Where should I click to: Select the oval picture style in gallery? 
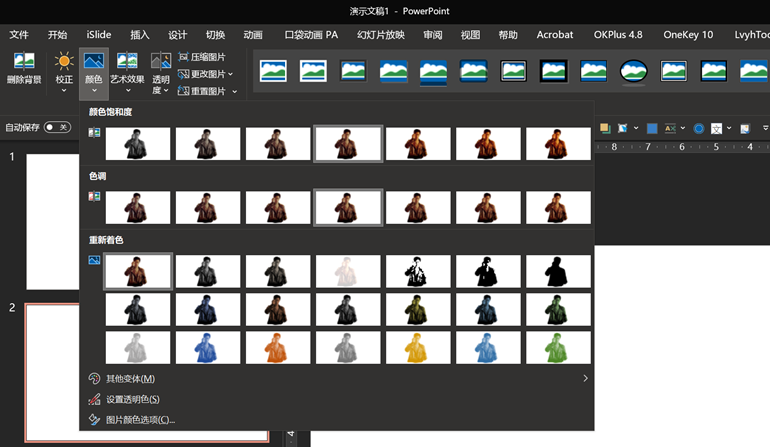[x=633, y=71]
